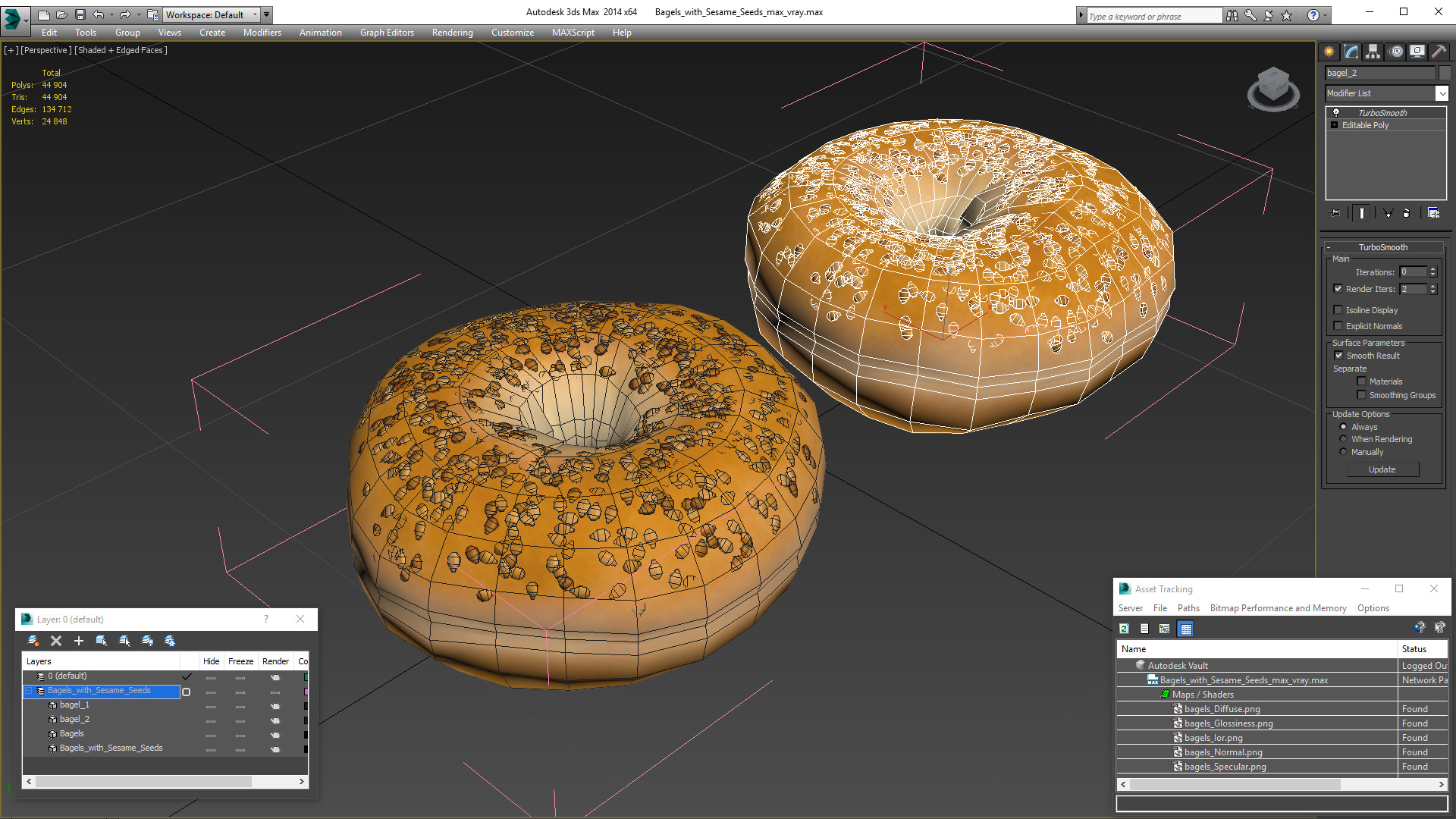Image resolution: width=1456 pixels, height=819 pixels.
Task: Click the Iterations value field
Action: 1413,271
